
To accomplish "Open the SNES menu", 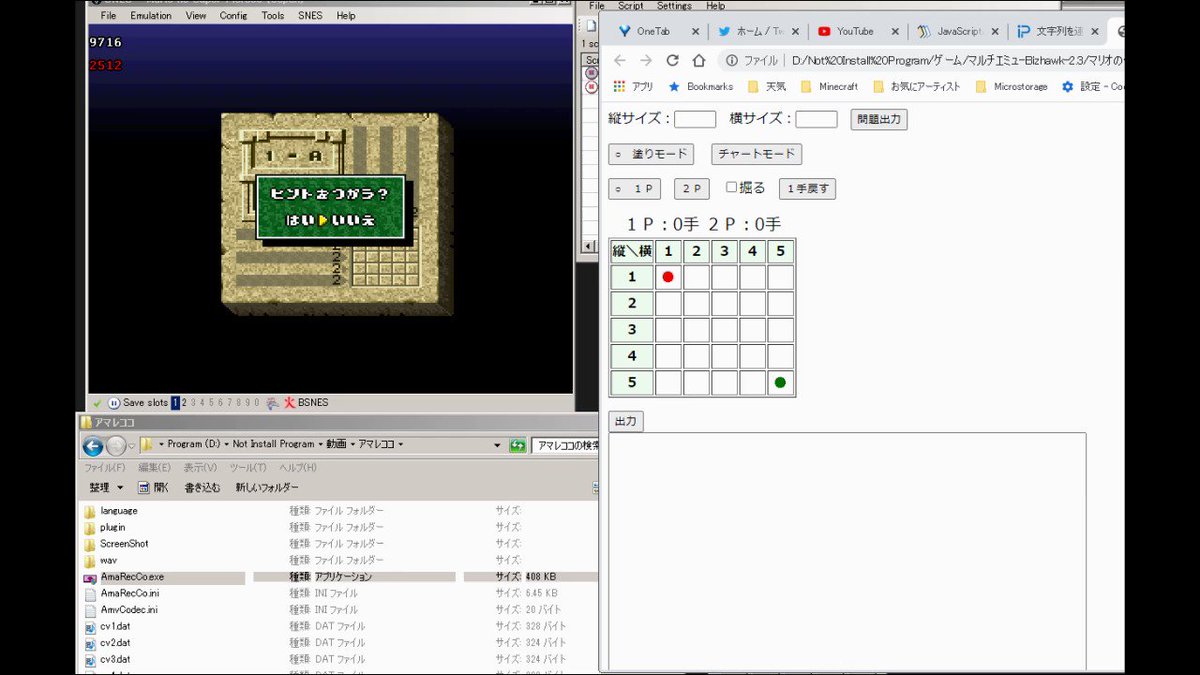I will pyautogui.click(x=310, y=16).
